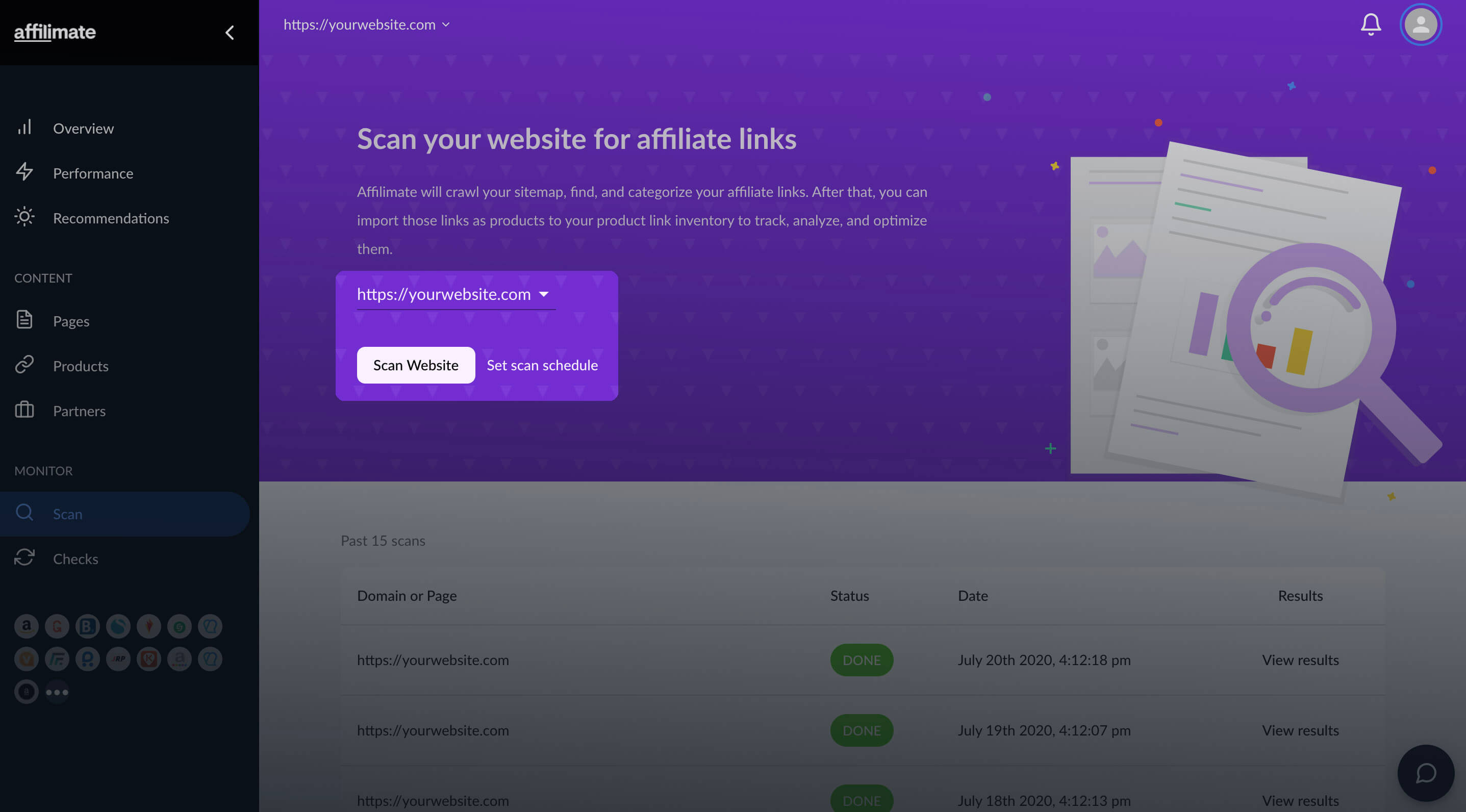Select the Performance icon in sidebar
This screenshot has width=1466, height=812.
(x=24, y=172)
